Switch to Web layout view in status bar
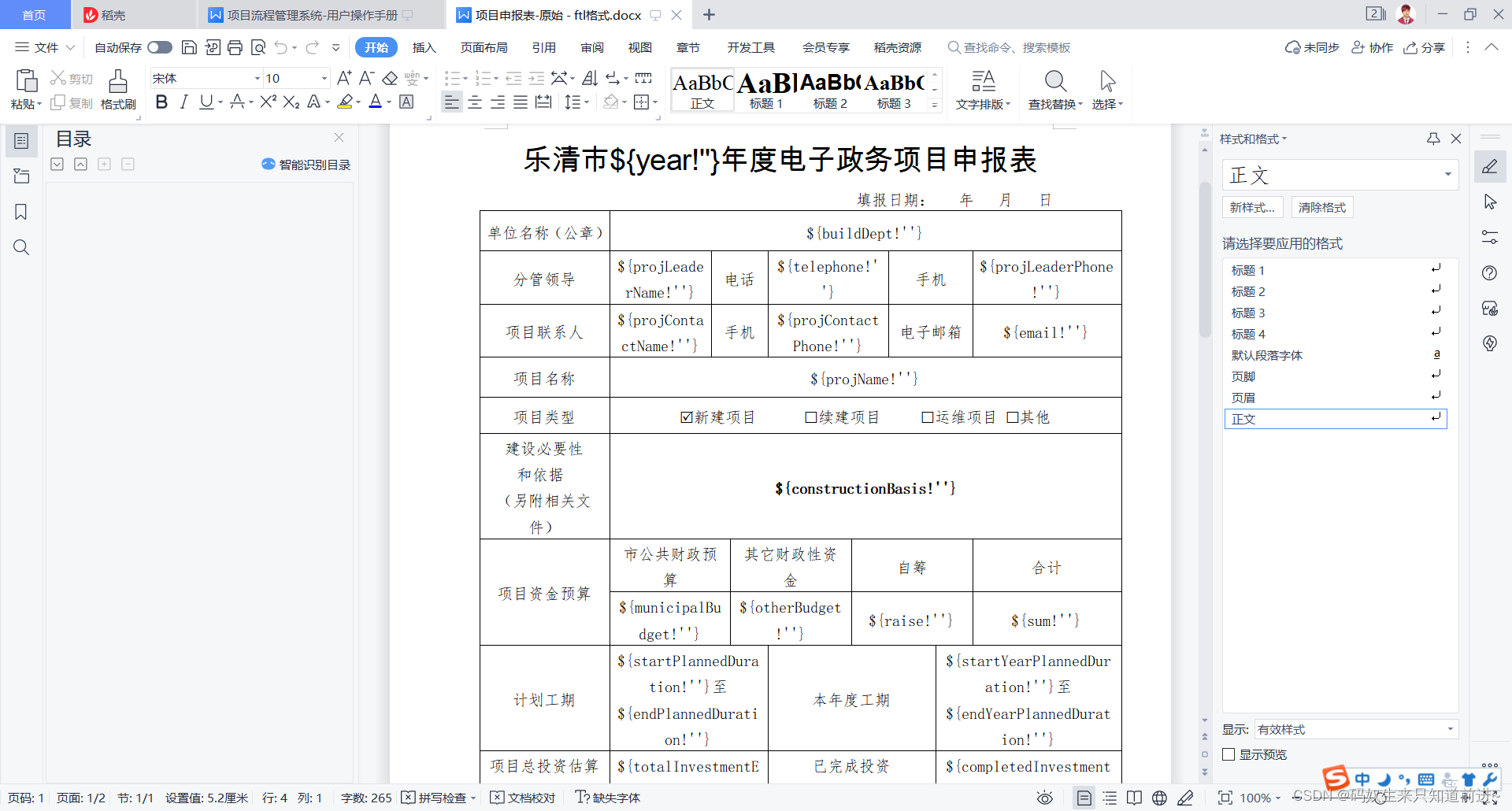Screen dimensions: 1512x811 click(x=1159, y=798)
